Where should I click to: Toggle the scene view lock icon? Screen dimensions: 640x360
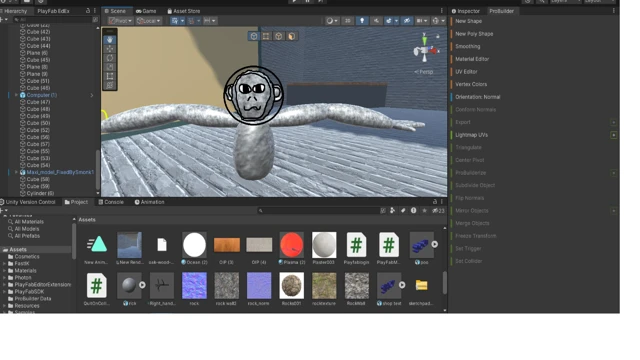pos(438,36)
